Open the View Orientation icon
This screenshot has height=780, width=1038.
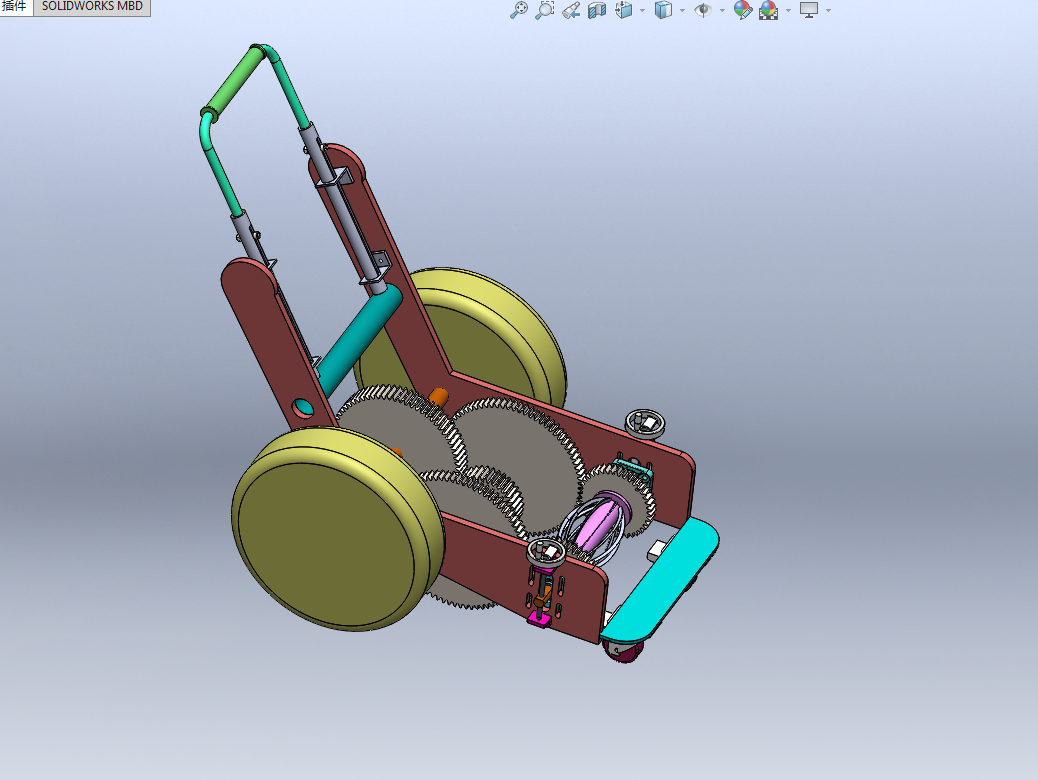tap(624, 10)
